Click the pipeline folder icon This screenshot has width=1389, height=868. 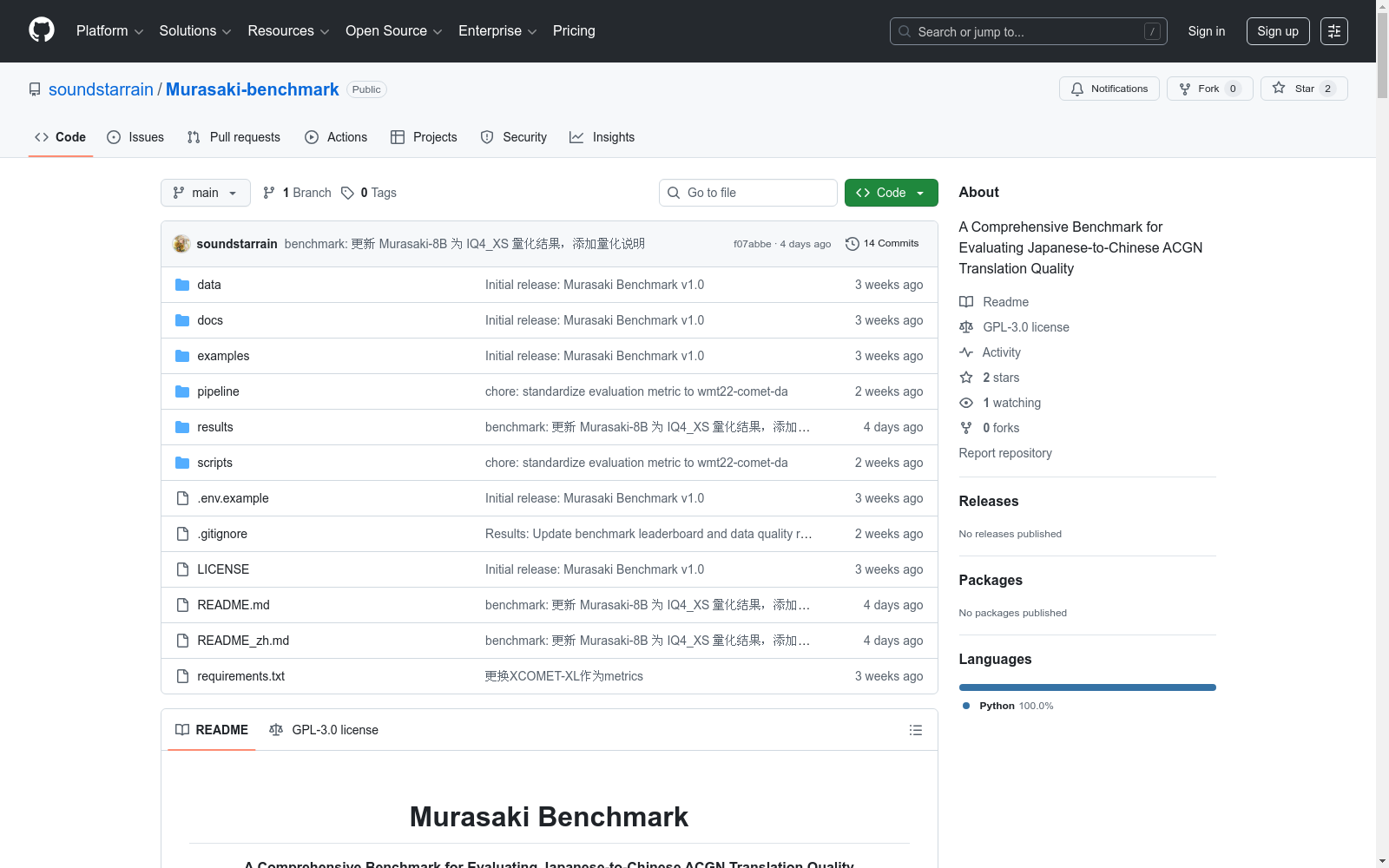(182, 391)
